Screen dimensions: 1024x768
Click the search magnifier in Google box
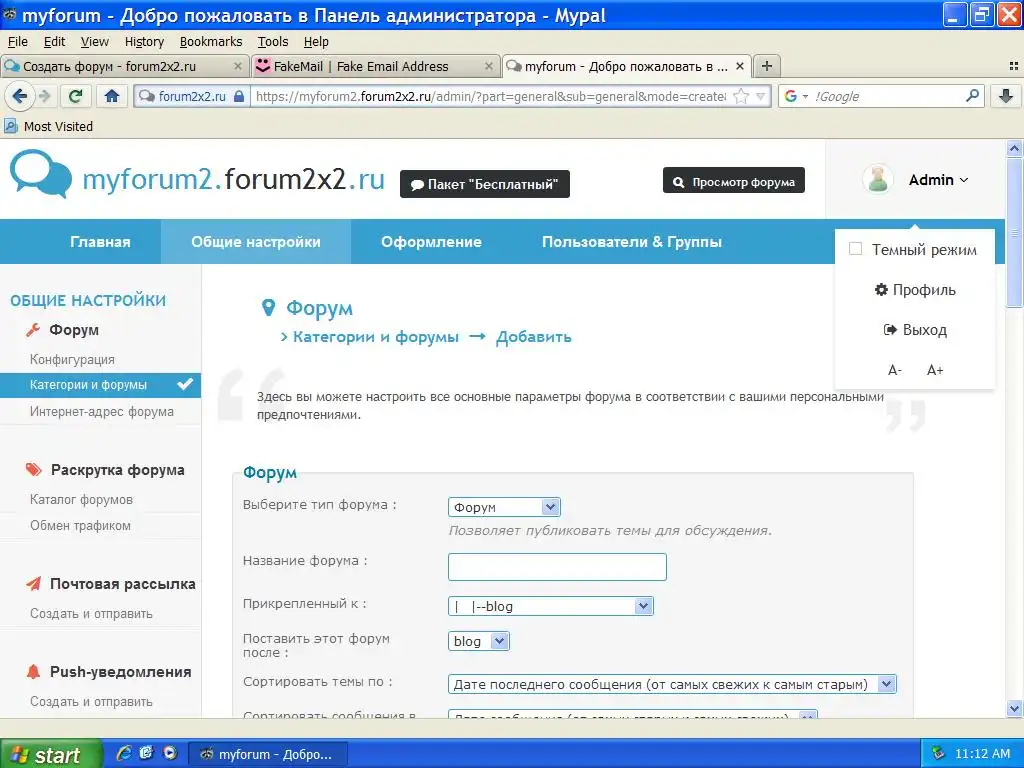pos(972,96)
